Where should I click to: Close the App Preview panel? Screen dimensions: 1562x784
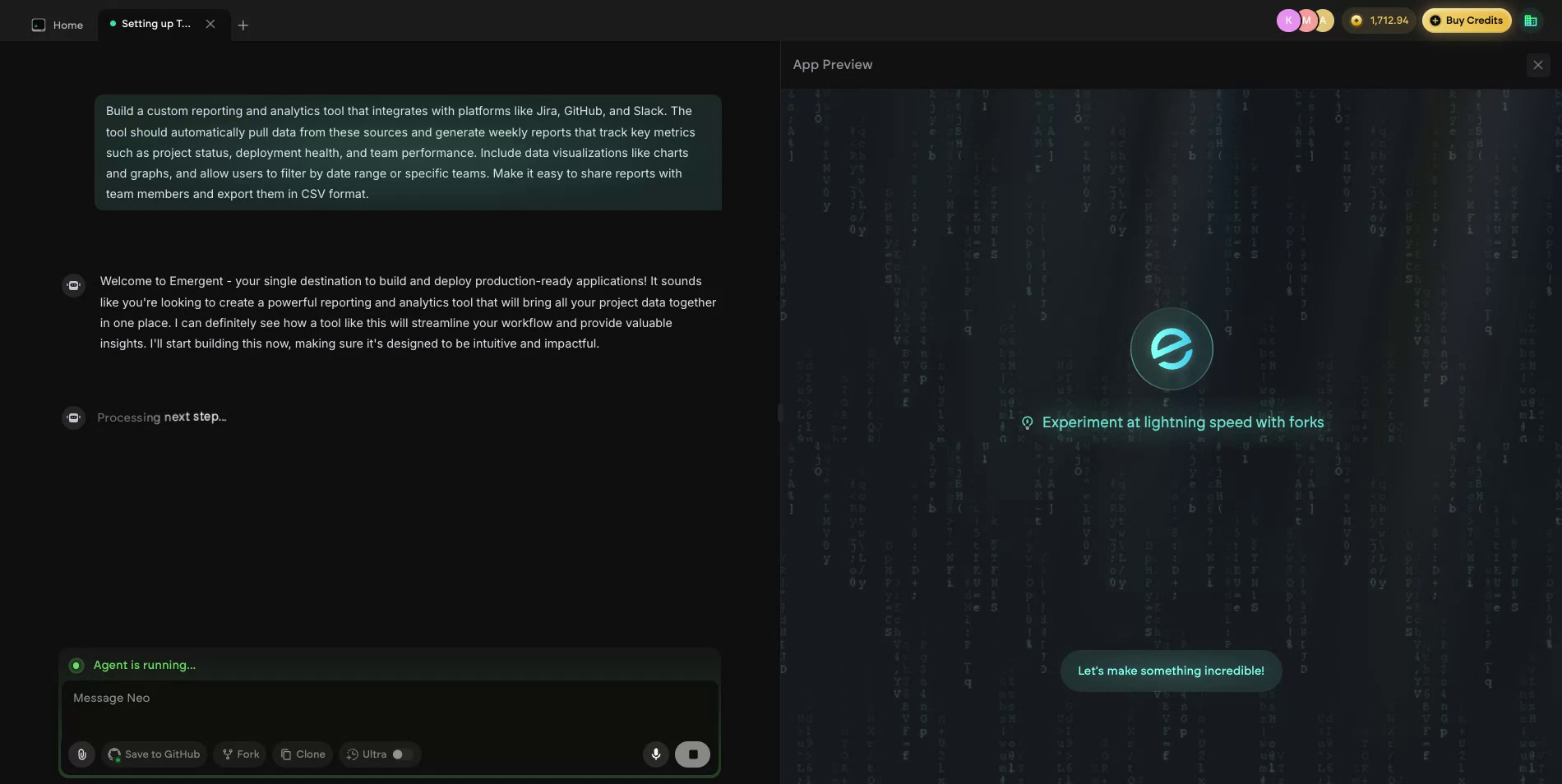pyautogui.click(x=1538, y=65)
